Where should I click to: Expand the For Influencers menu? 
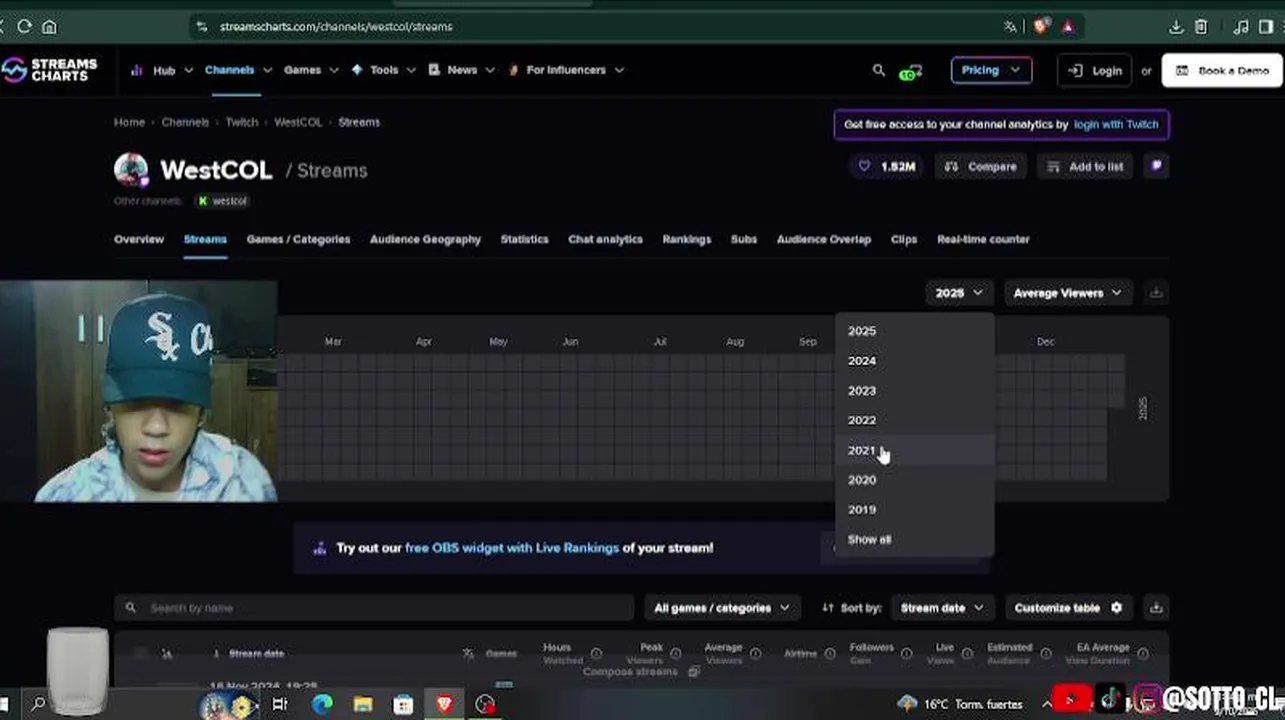pos(566,70)
